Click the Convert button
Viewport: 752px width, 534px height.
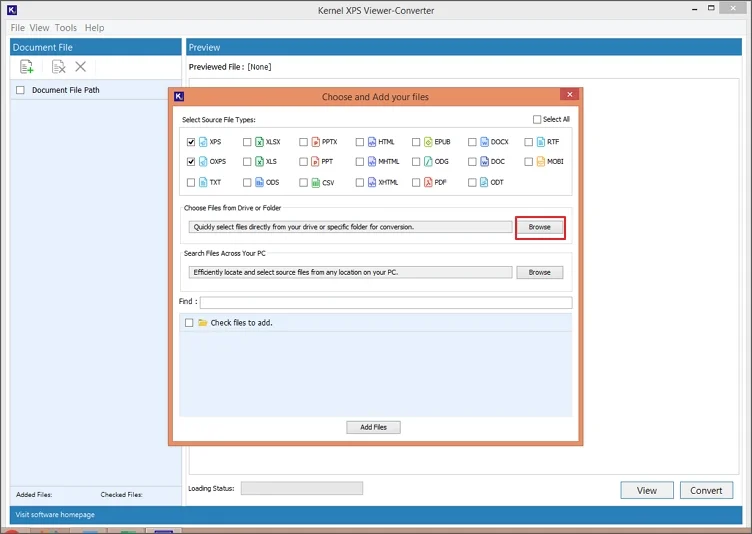706,490
